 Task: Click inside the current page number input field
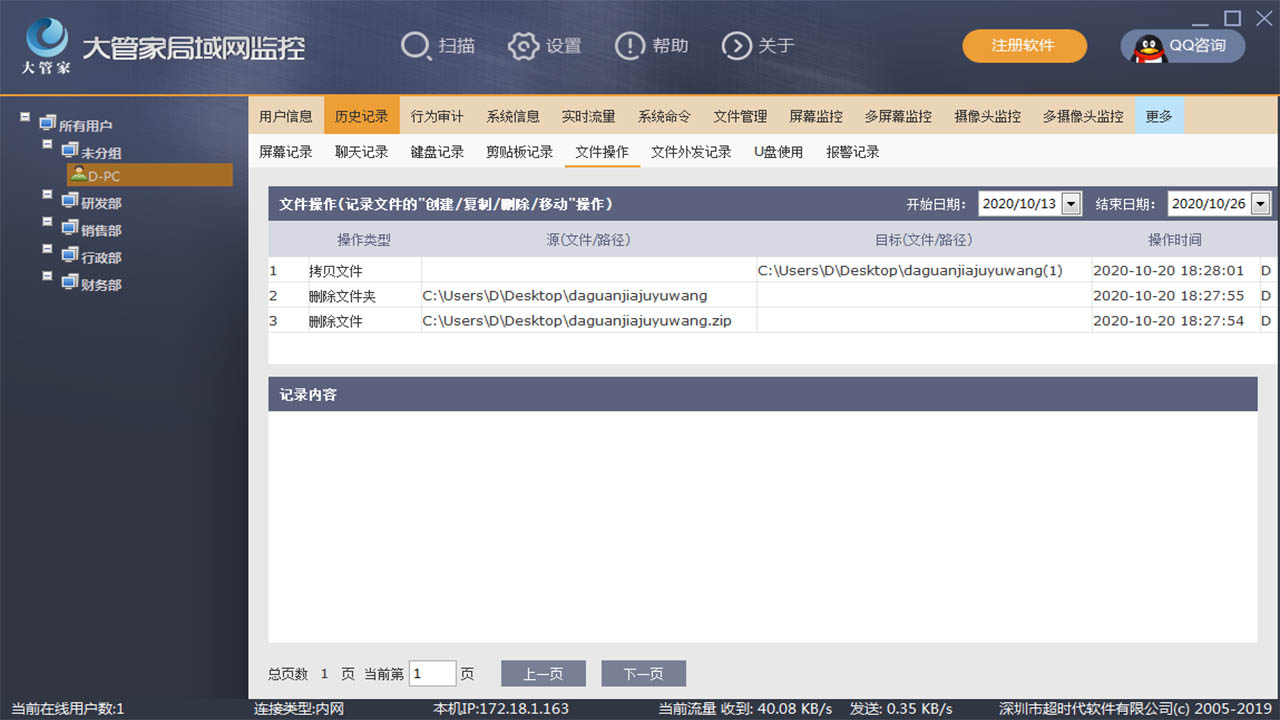(432, 673)
